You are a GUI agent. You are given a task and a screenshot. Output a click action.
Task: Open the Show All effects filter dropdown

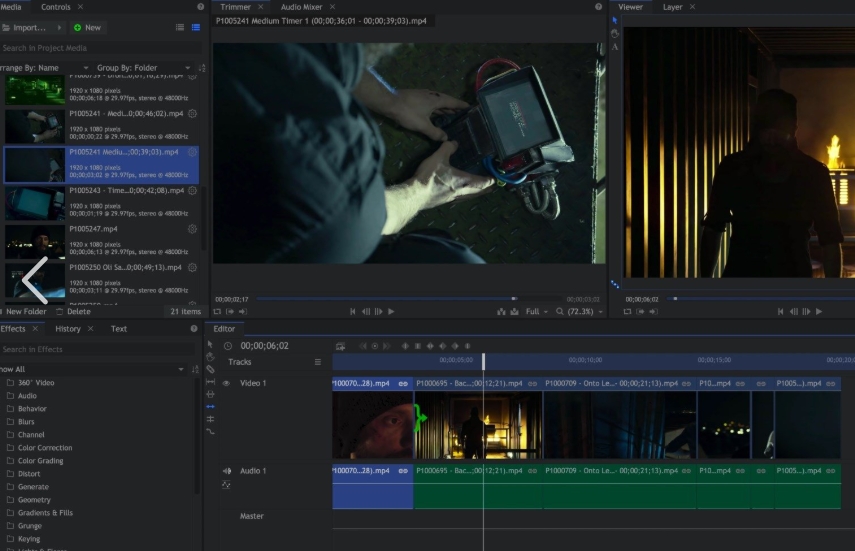pyautogui.click(x=93, y=369)
